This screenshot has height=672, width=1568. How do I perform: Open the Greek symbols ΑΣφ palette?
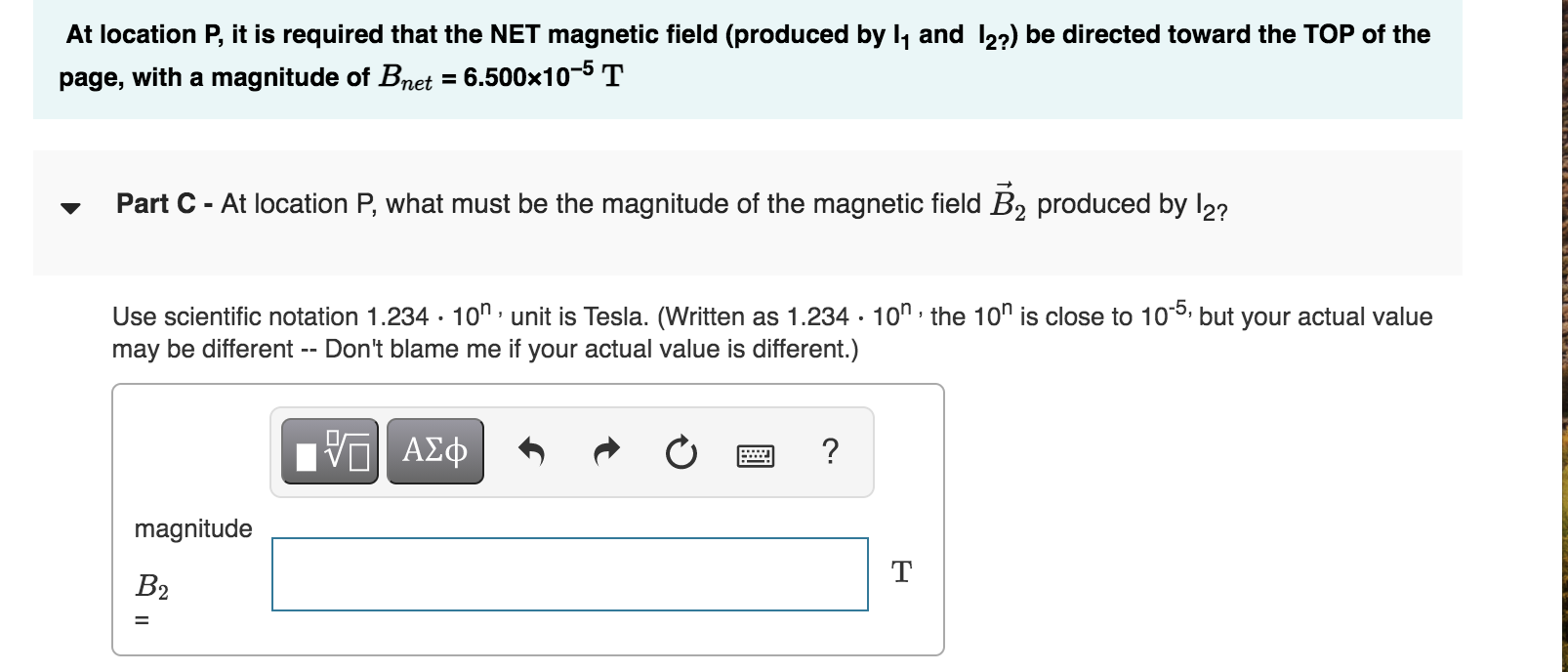(434, 451)
